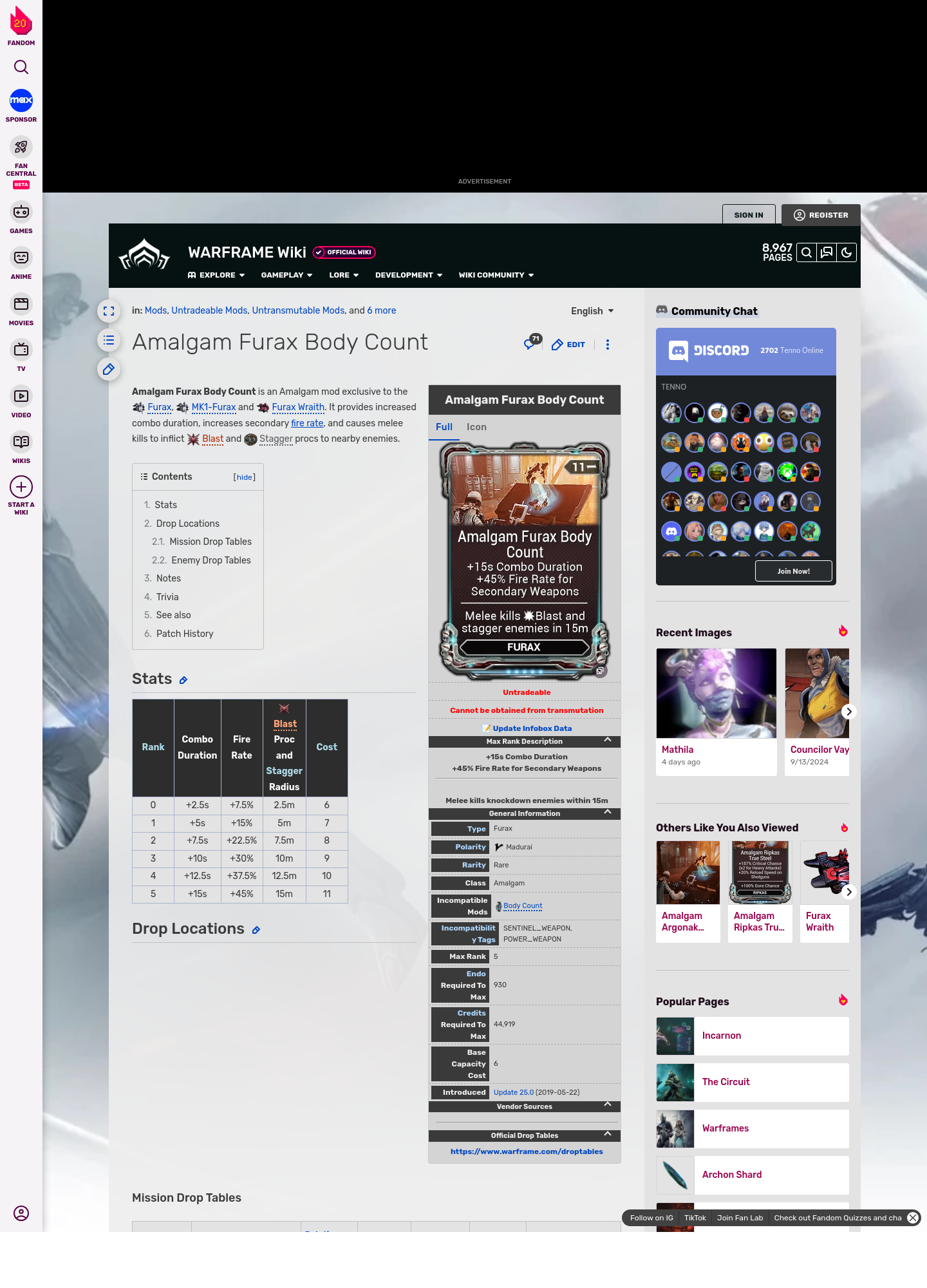This screenshot has height=1288, width=927.
Task: Jump to Mission Drop Tables in Contents
Action: coord(211,542)
